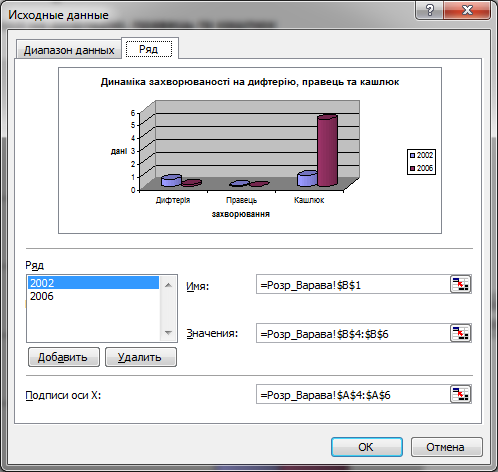Remove the series with Удалить button
The height and width of the screenshot is (472, 498).
(141, 357)
